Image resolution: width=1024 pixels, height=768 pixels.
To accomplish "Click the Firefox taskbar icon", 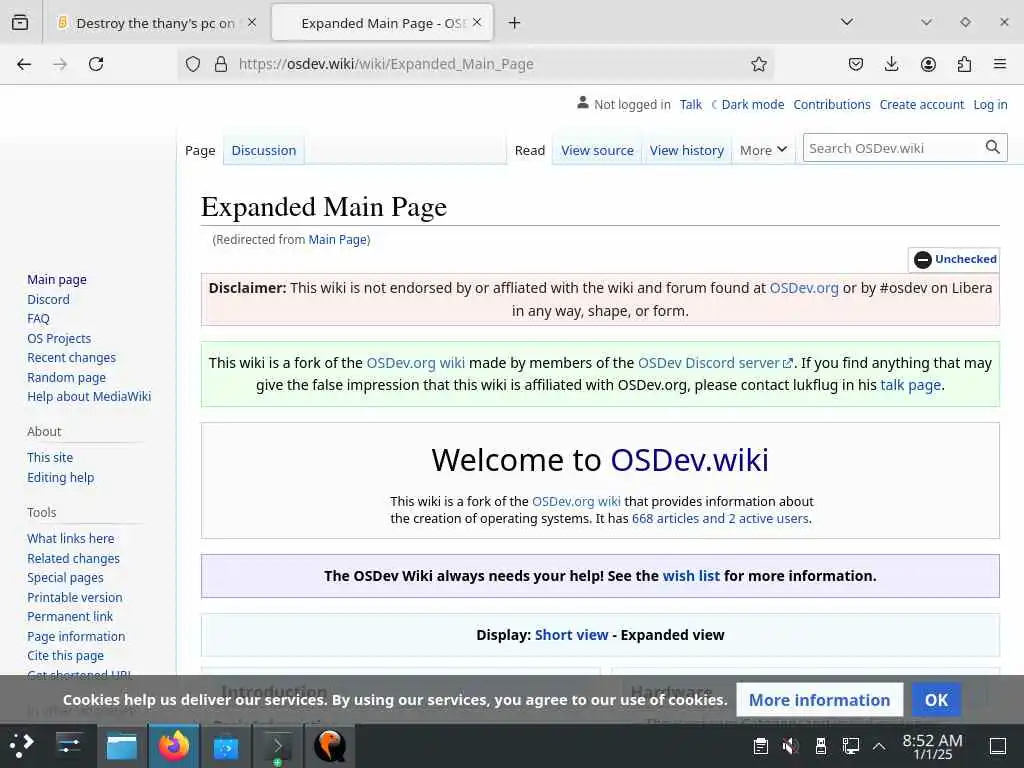I will [x=174, y=745].
